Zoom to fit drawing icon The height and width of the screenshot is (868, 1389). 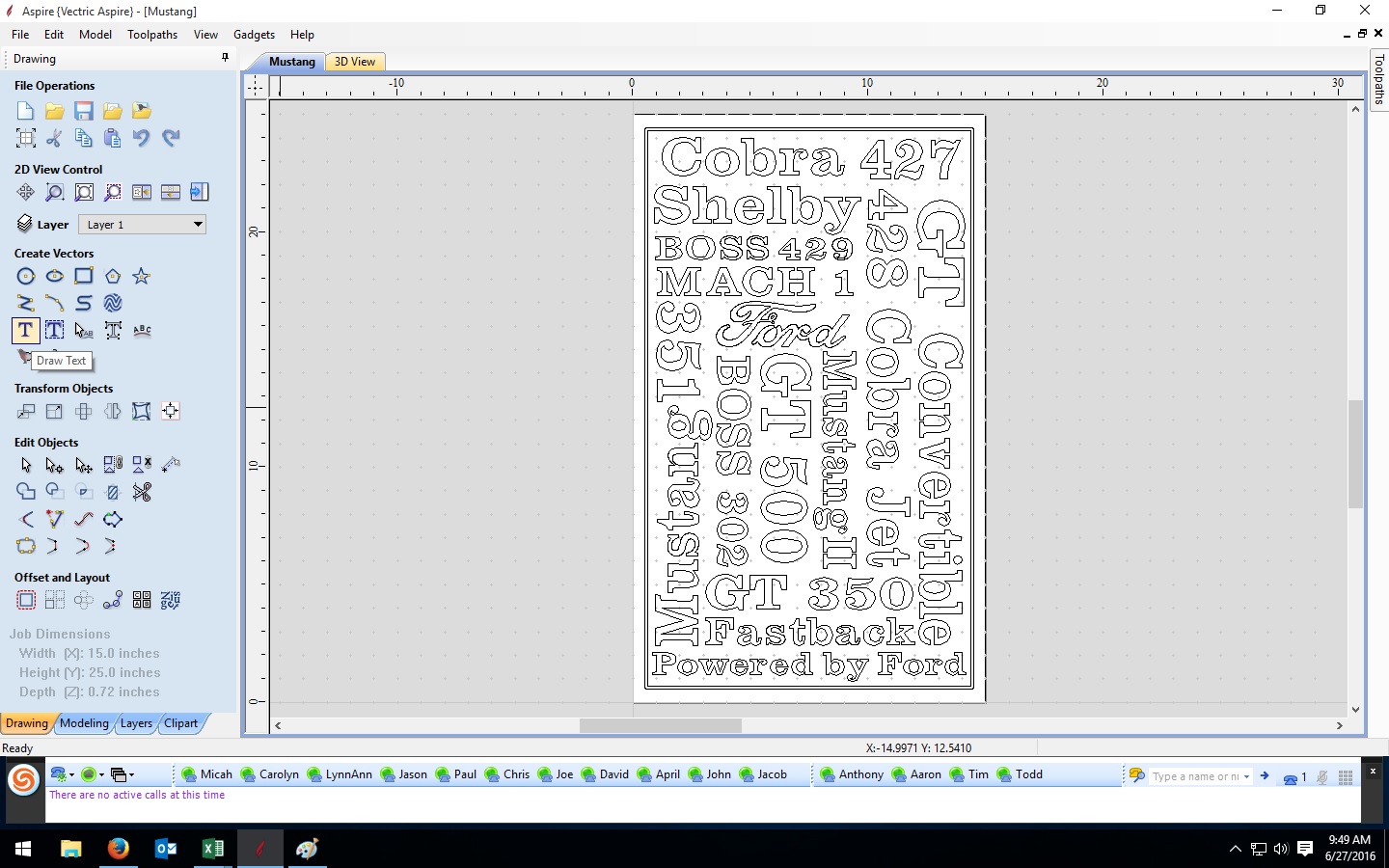(84, 192)
